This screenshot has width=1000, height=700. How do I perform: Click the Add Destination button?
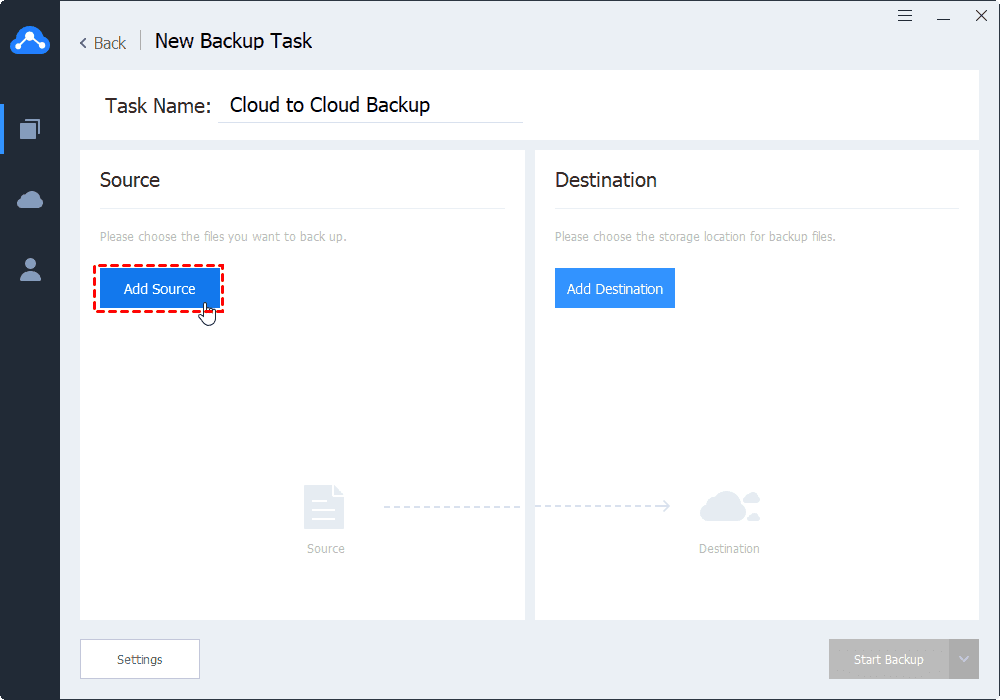tap(615, 289)
